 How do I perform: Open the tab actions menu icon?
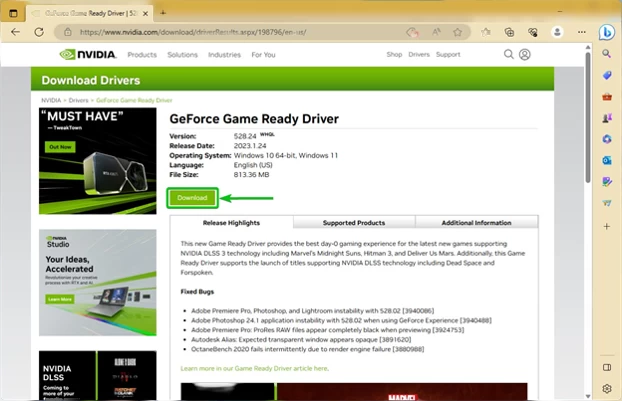(13, 13)
